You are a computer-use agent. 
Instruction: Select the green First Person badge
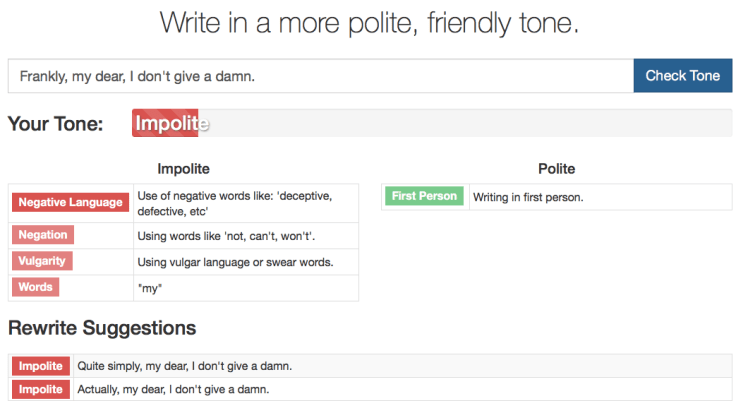(425, 197)
